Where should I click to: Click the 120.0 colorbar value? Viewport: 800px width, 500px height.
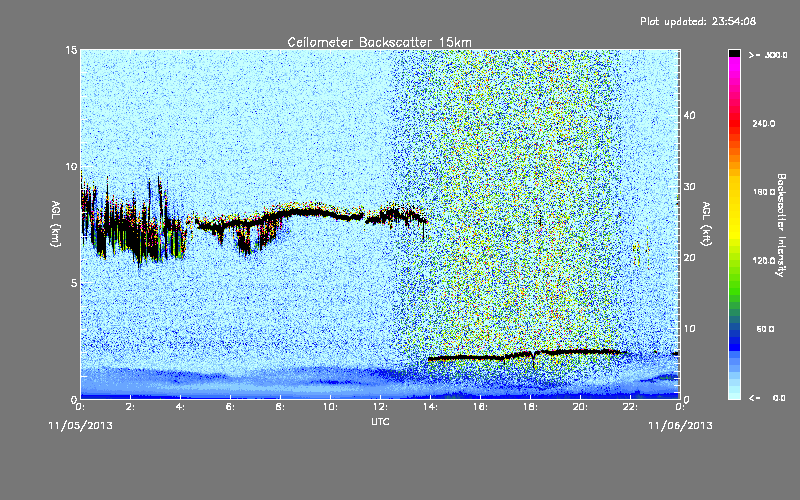pyautogui.click(x=763, y=261)
